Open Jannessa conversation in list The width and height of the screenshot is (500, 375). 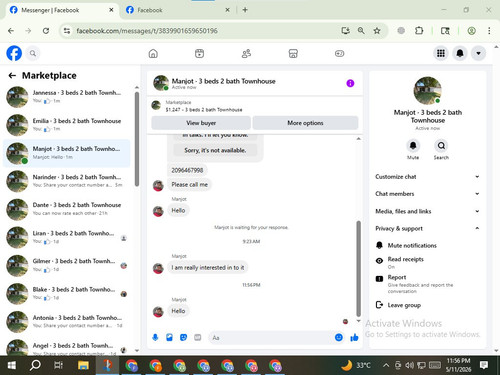coord(67,97)
